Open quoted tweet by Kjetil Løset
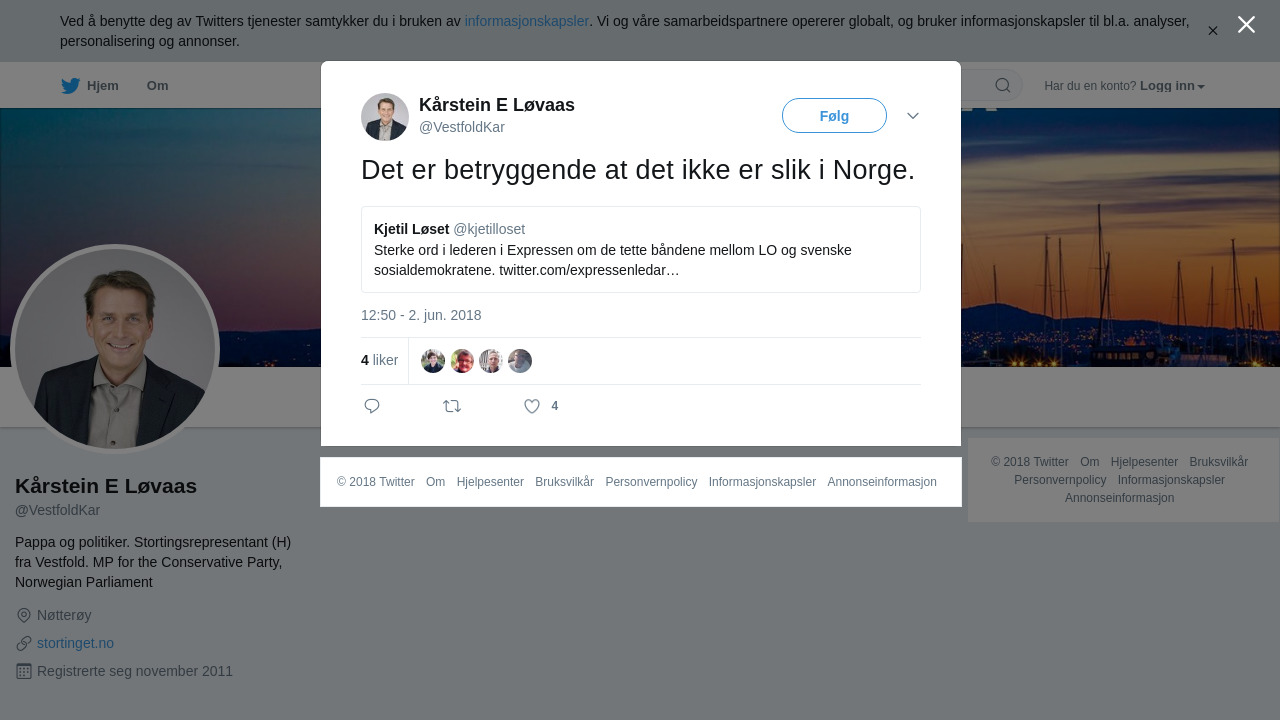The height and width of the screenshot is (720, 1280). [x=641, y=250]
